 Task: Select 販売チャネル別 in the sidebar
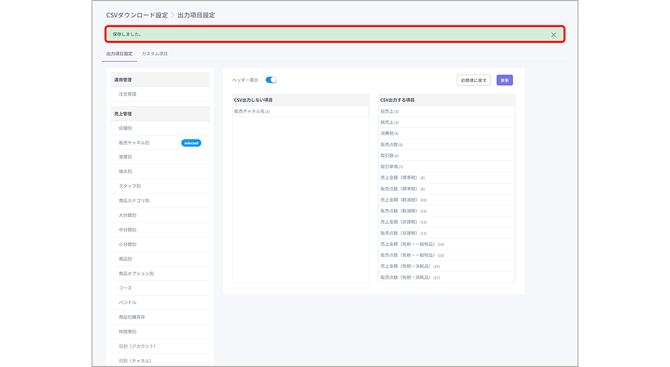[160, 143]
